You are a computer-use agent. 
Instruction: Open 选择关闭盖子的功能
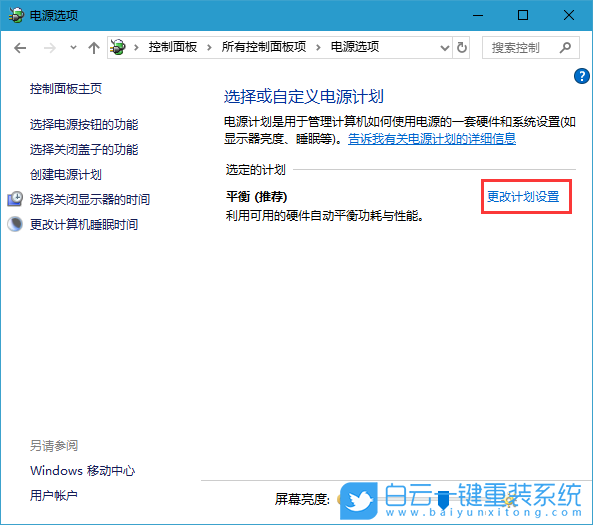click(84, 149)
